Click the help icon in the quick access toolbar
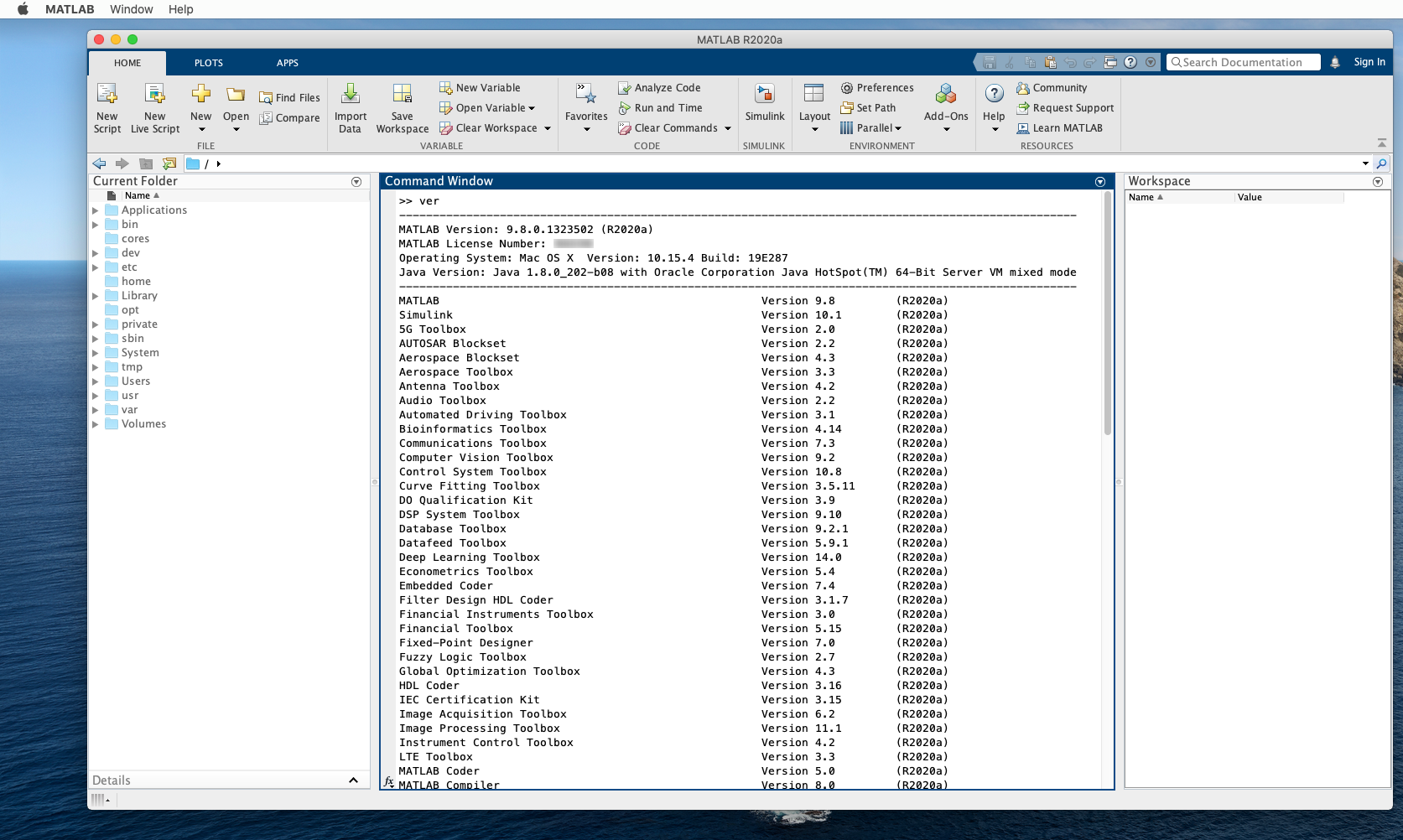Screen dimensions: 1403x840 (x=1130, y=62)
